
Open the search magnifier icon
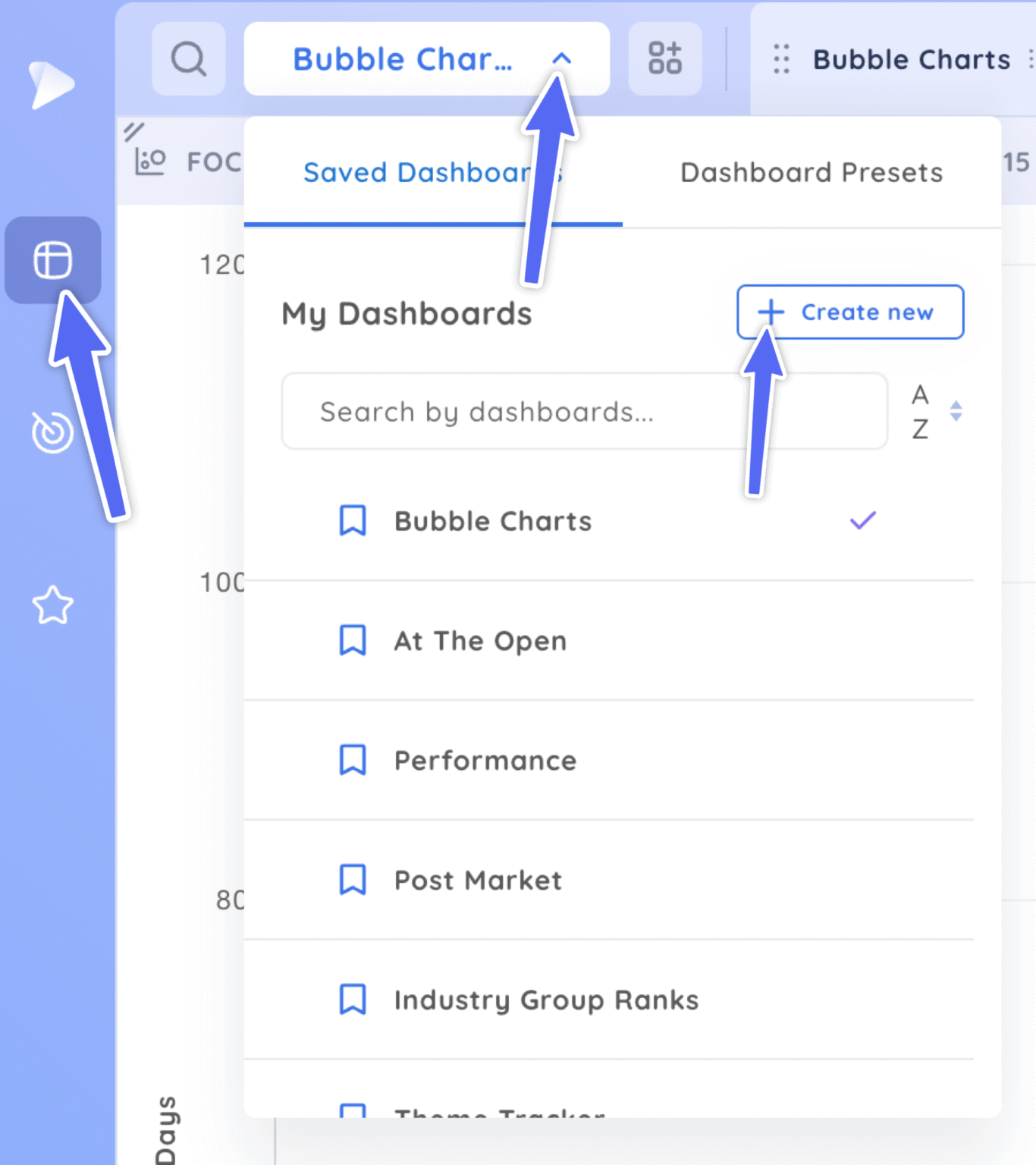[x=188, y=58]
